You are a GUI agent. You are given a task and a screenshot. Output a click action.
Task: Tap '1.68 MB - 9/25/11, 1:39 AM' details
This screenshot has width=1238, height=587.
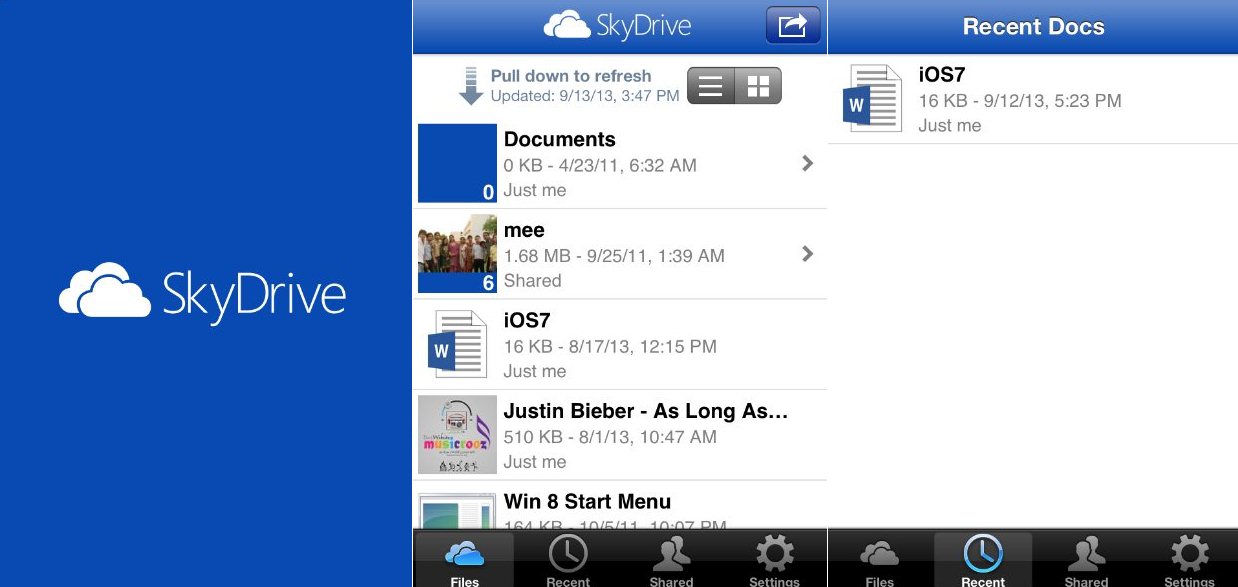click(x=614, y=256)
